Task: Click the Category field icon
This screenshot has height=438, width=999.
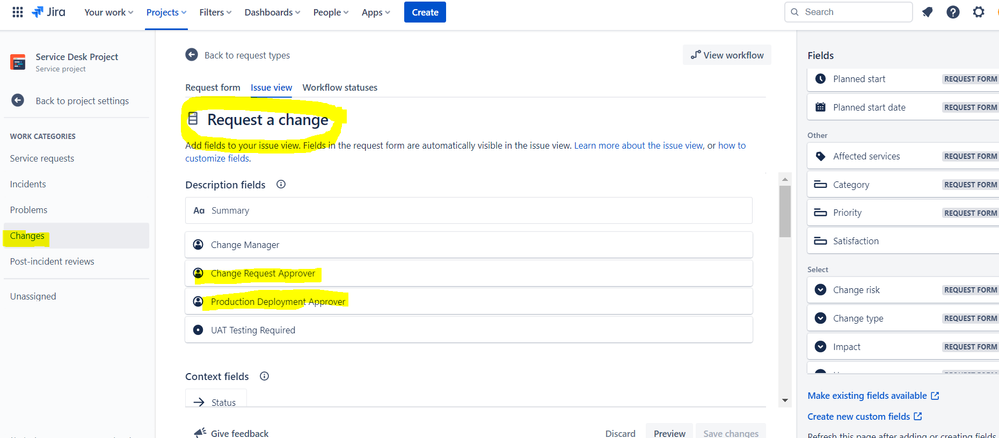Action: (821, 184)
